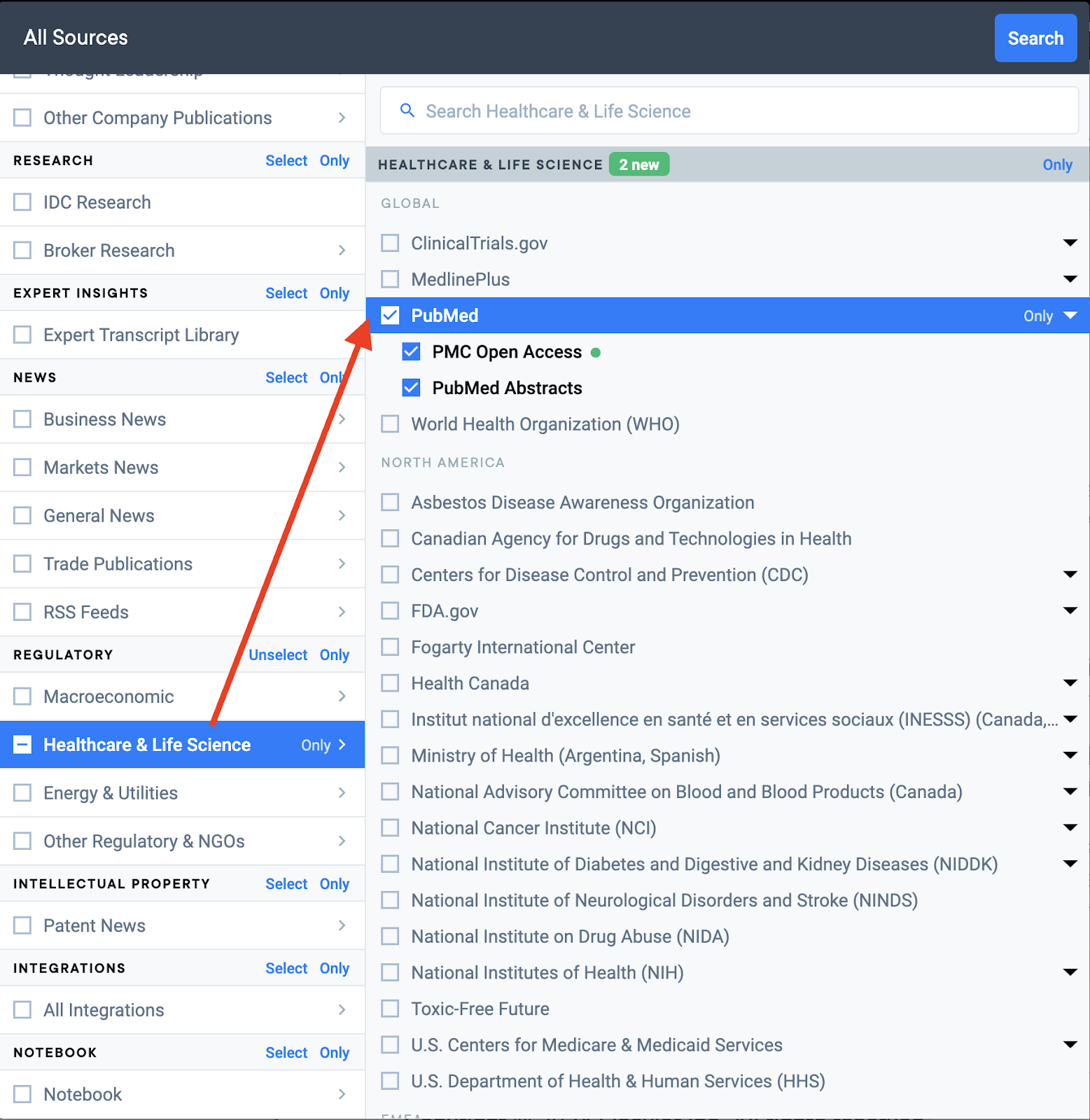Screen dimensions: 1090x1120
Task: Collapse the PubMed dropdown arrow
Action: click(x=1070, y=315)
